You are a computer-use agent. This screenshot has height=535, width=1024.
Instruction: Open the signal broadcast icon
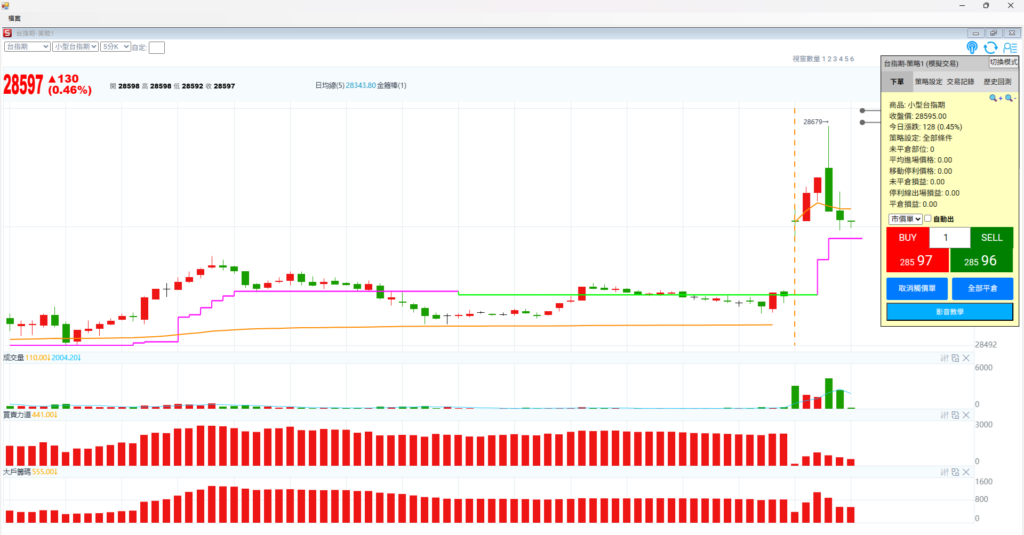click(972, 47)
